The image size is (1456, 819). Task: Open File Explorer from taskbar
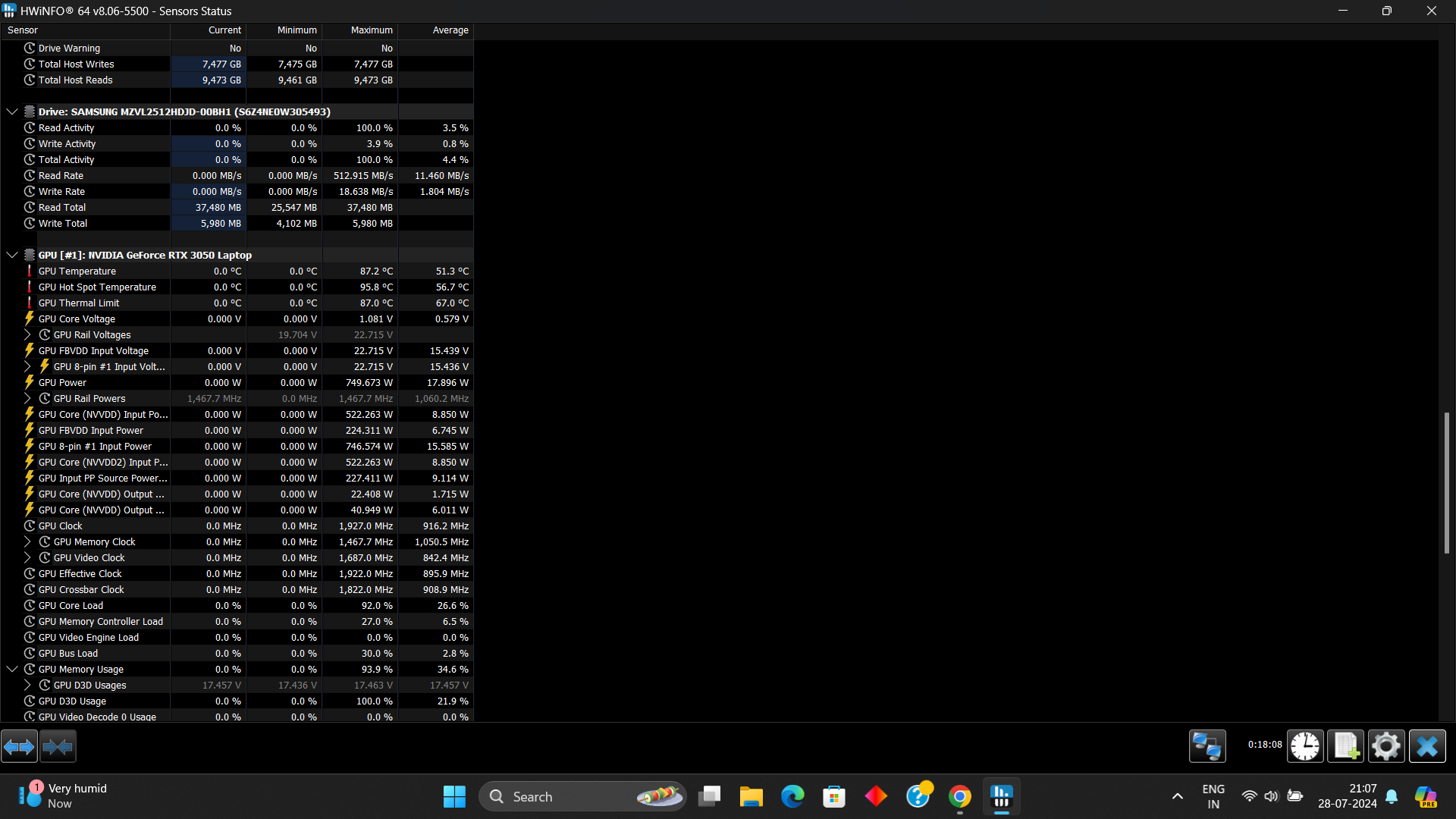(x=751, y=797)
